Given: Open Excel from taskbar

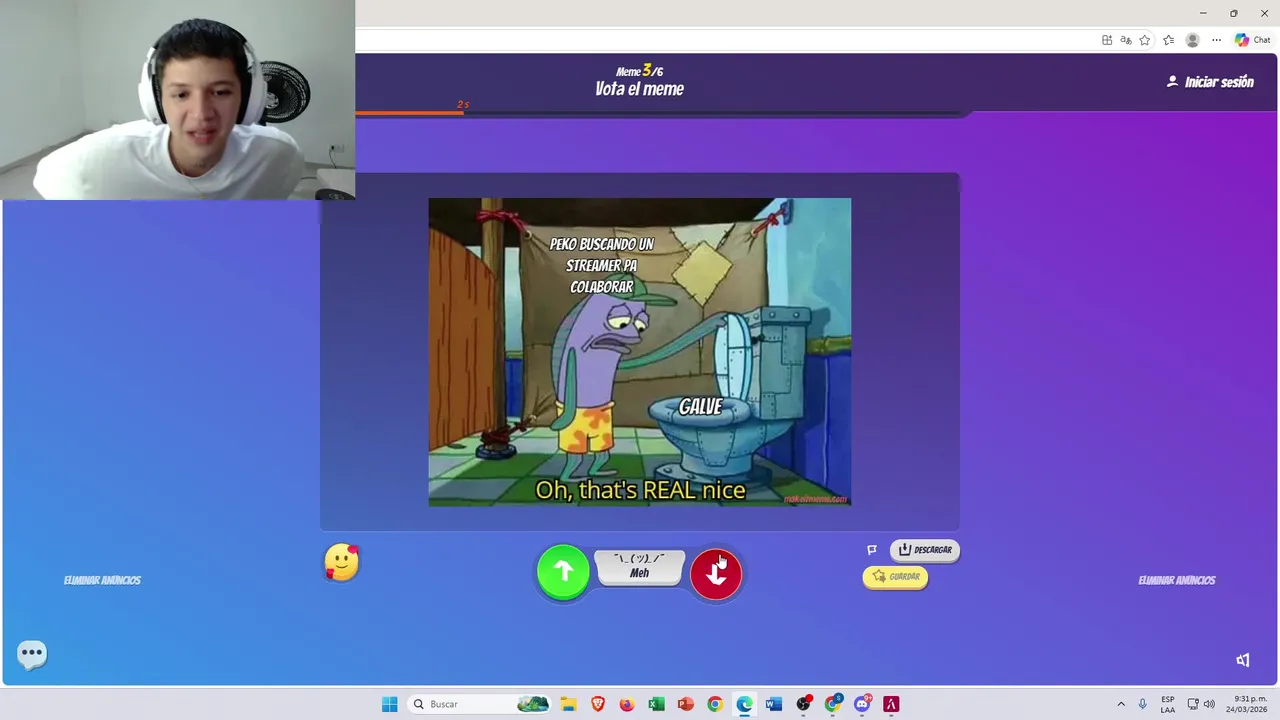Looking at the screenshot, I should click(x=656, y=704).
